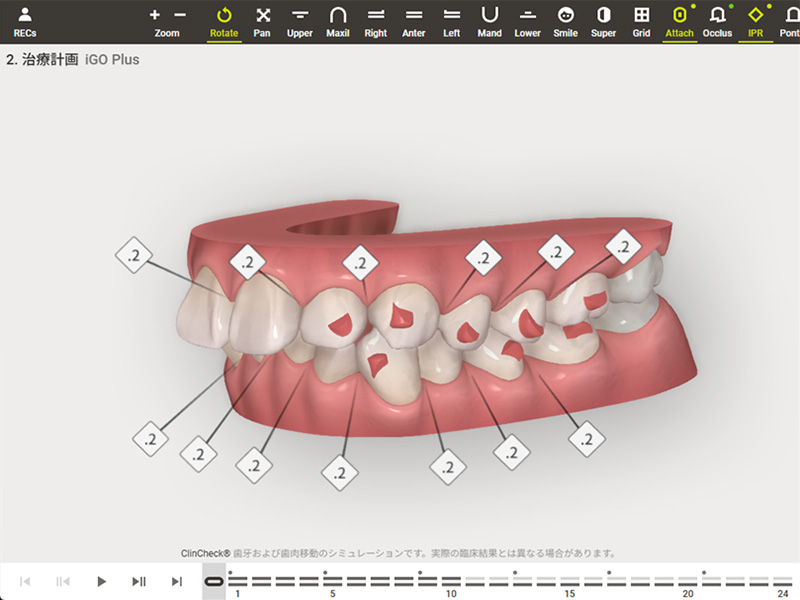Open the Smile view
Viewport: 800px width, 600px height.
565,21
